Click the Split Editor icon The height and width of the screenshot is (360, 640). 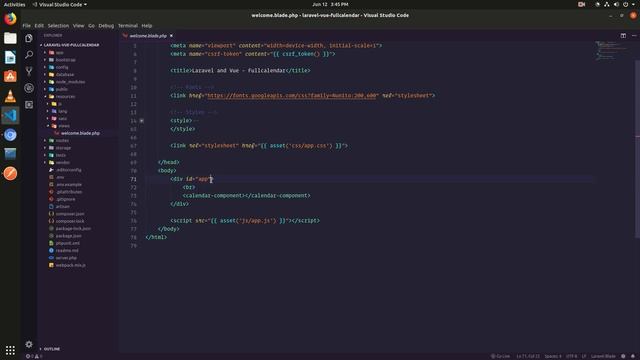point(623,36)
